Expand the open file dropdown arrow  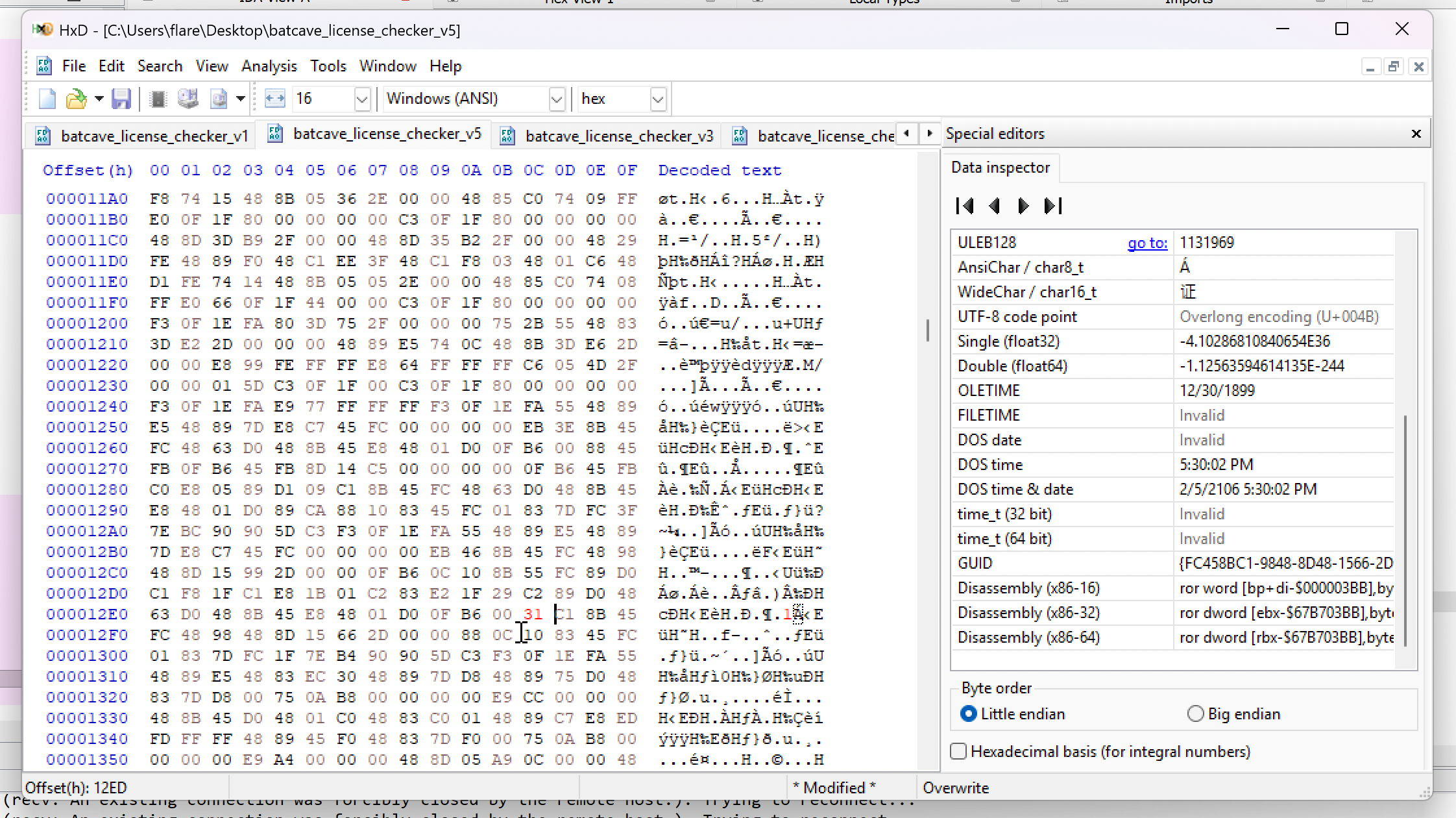point(99,99)
